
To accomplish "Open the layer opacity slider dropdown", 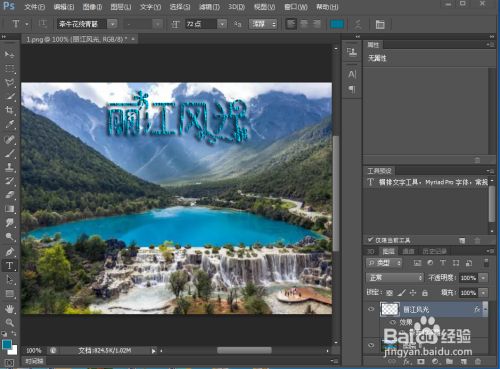I will pyautogui.click(x=483, y=277).
